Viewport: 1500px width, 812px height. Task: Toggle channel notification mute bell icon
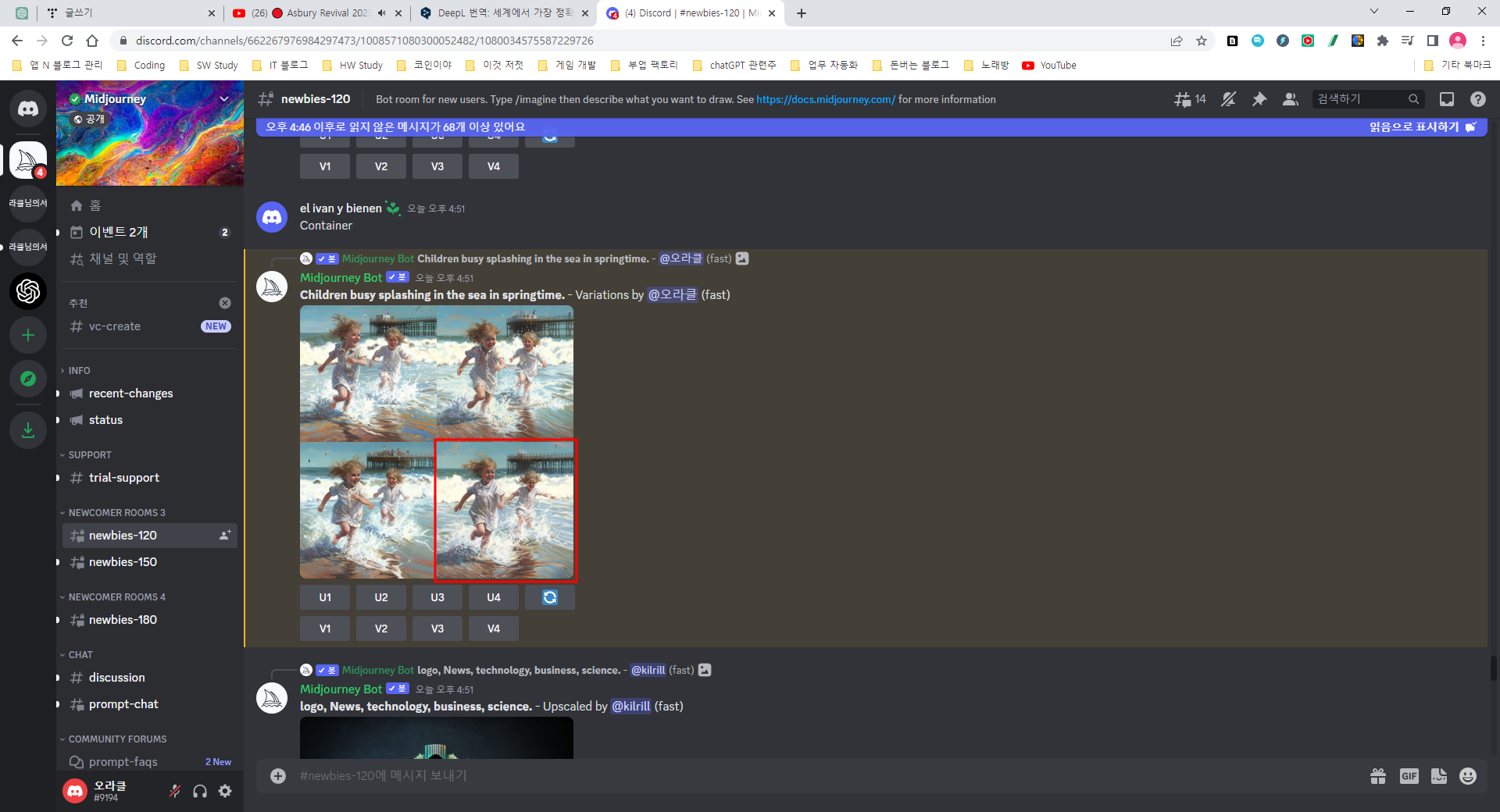point(1229,99)
